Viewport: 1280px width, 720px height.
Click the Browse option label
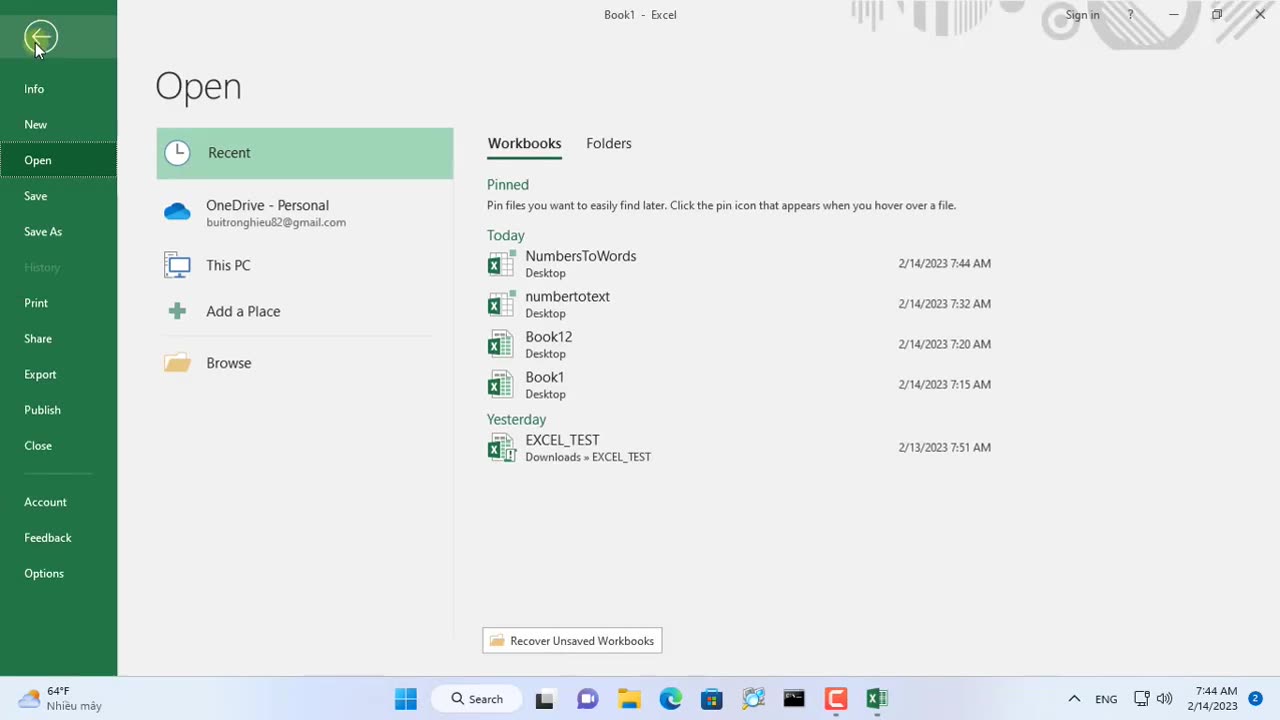pyautogui.click(x=229, y=363)
